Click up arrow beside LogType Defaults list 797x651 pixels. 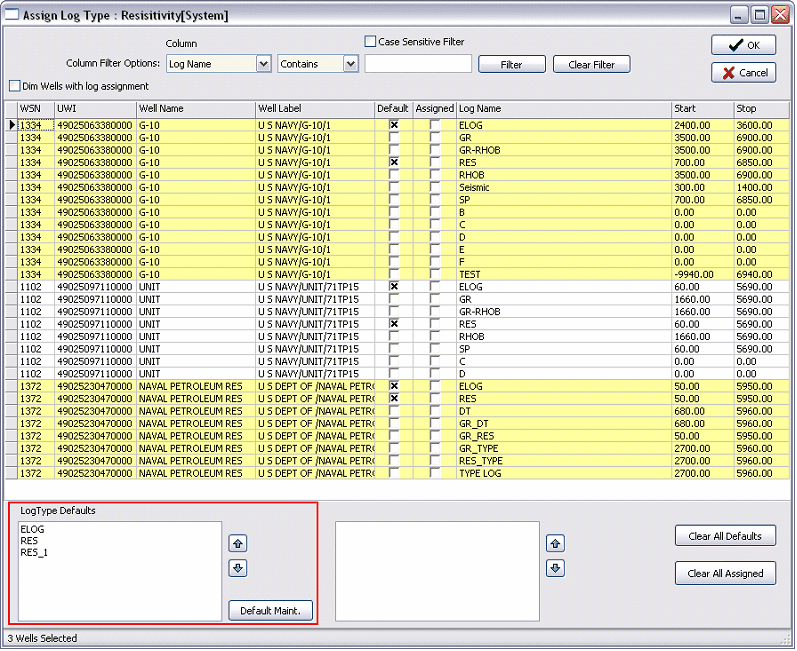coord(238,544)
